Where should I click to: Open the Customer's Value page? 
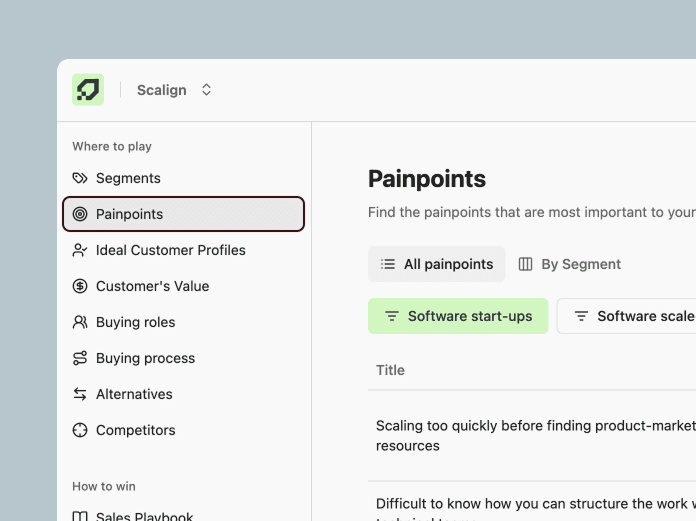point(183,286)
